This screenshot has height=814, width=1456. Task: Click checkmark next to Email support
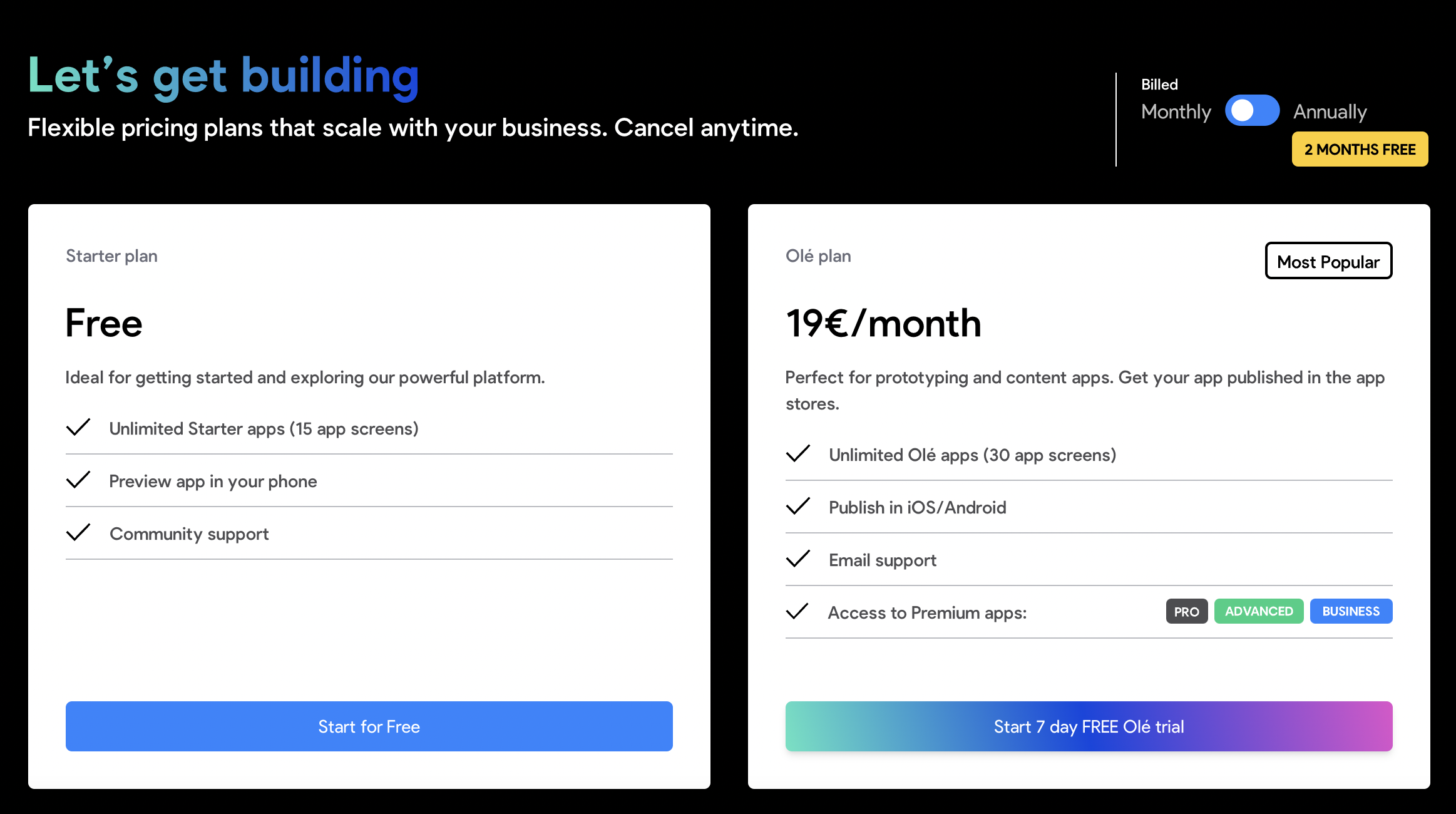click(x=798, y=559)
